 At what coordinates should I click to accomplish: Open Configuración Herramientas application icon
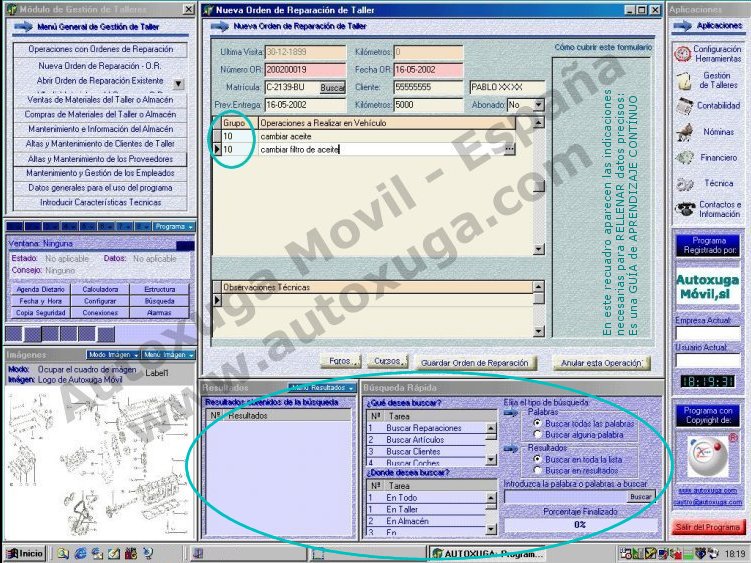pos(683,54)
